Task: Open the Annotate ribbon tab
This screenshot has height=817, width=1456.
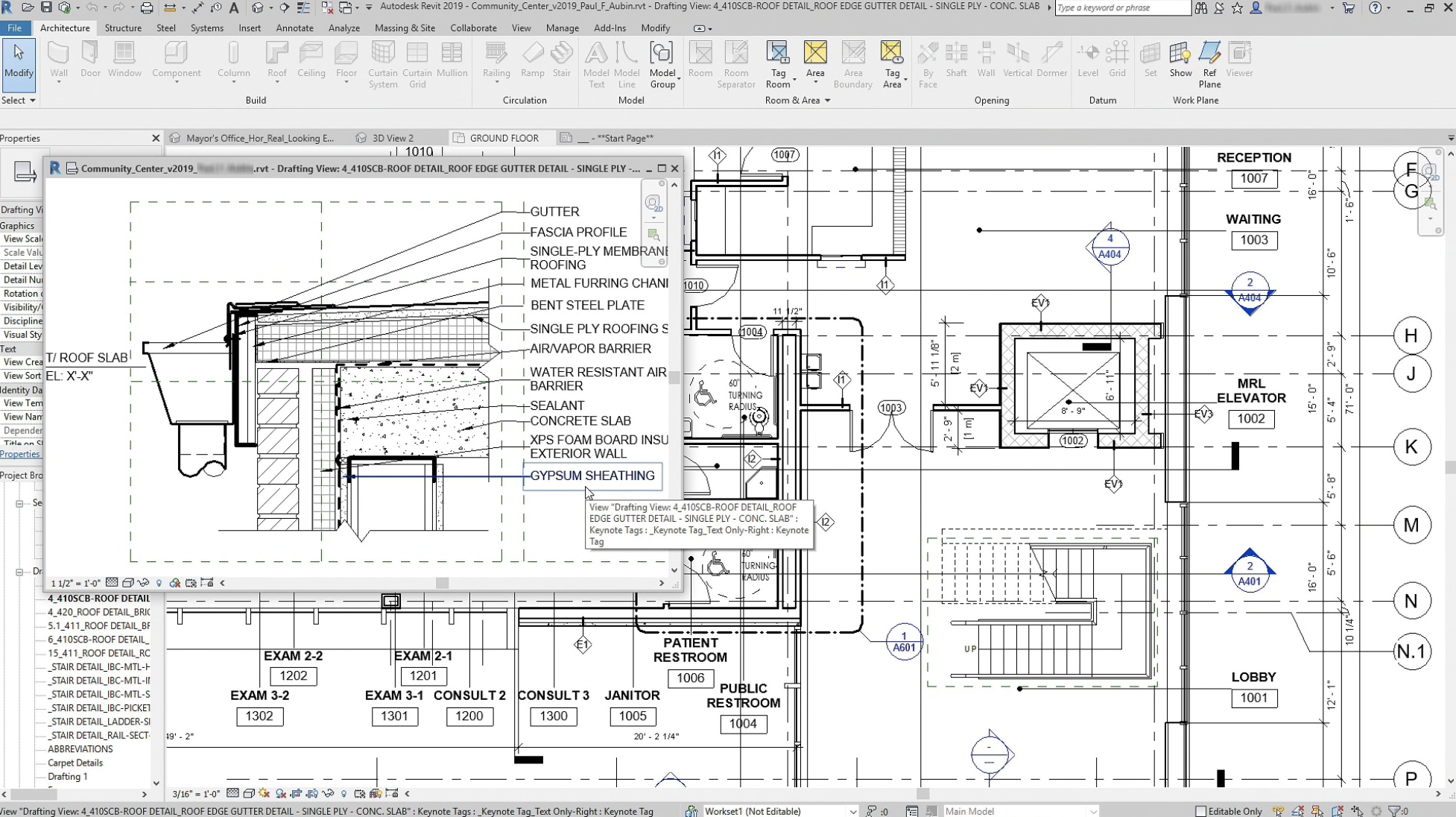Action: pos(294,28)
